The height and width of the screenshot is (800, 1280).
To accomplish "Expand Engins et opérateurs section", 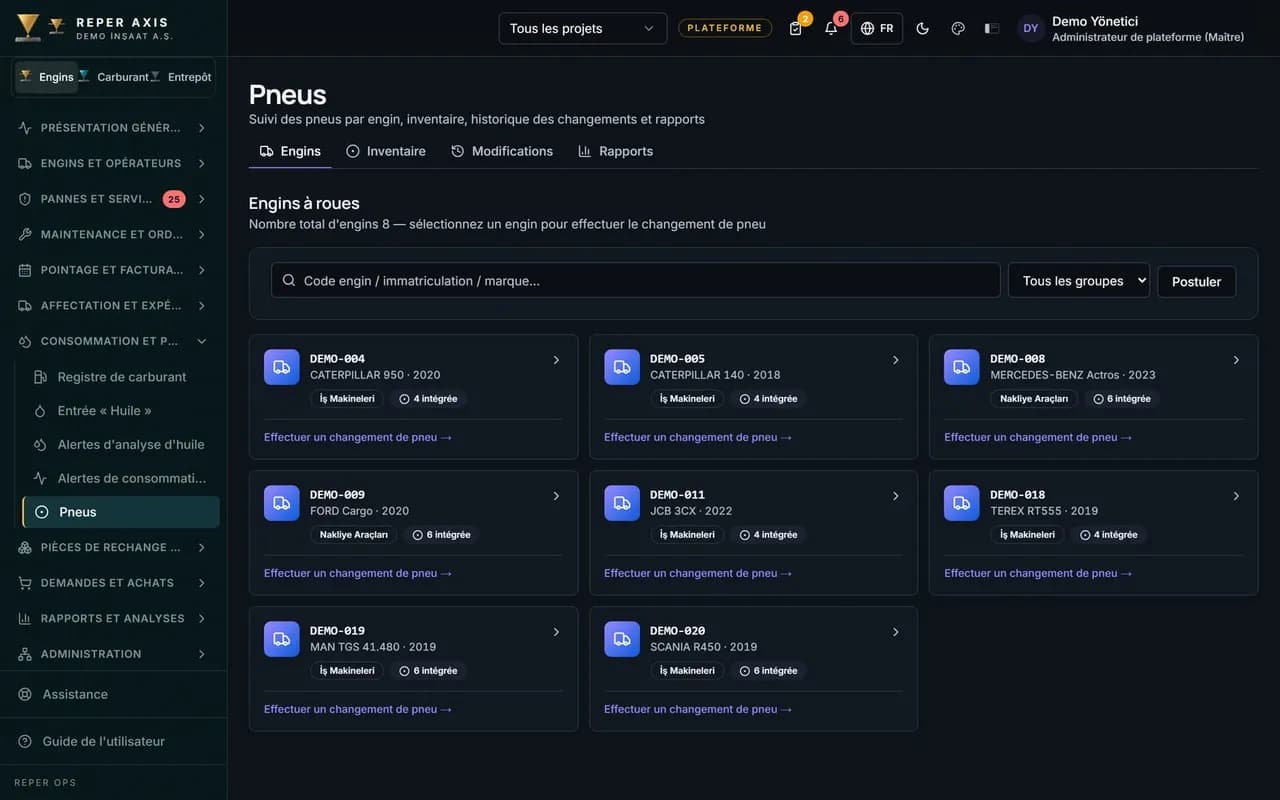I will [x=113, y=163].
